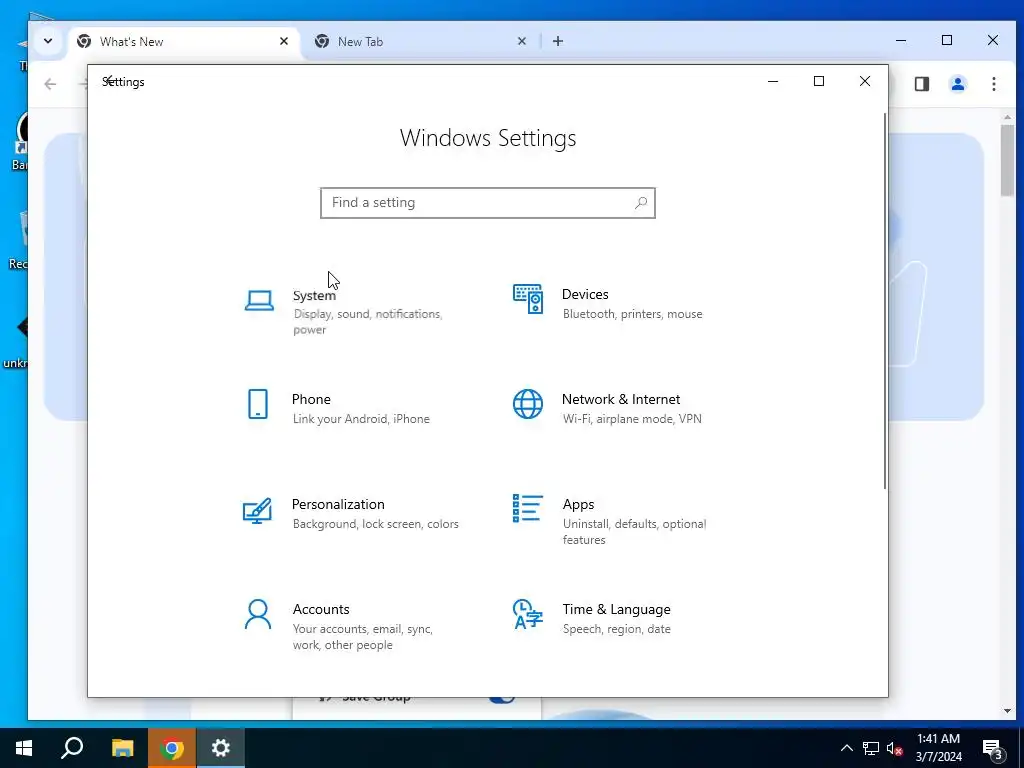
Task: Open the Devices keyboard-and-speaker icon
Action: point(528,299)
